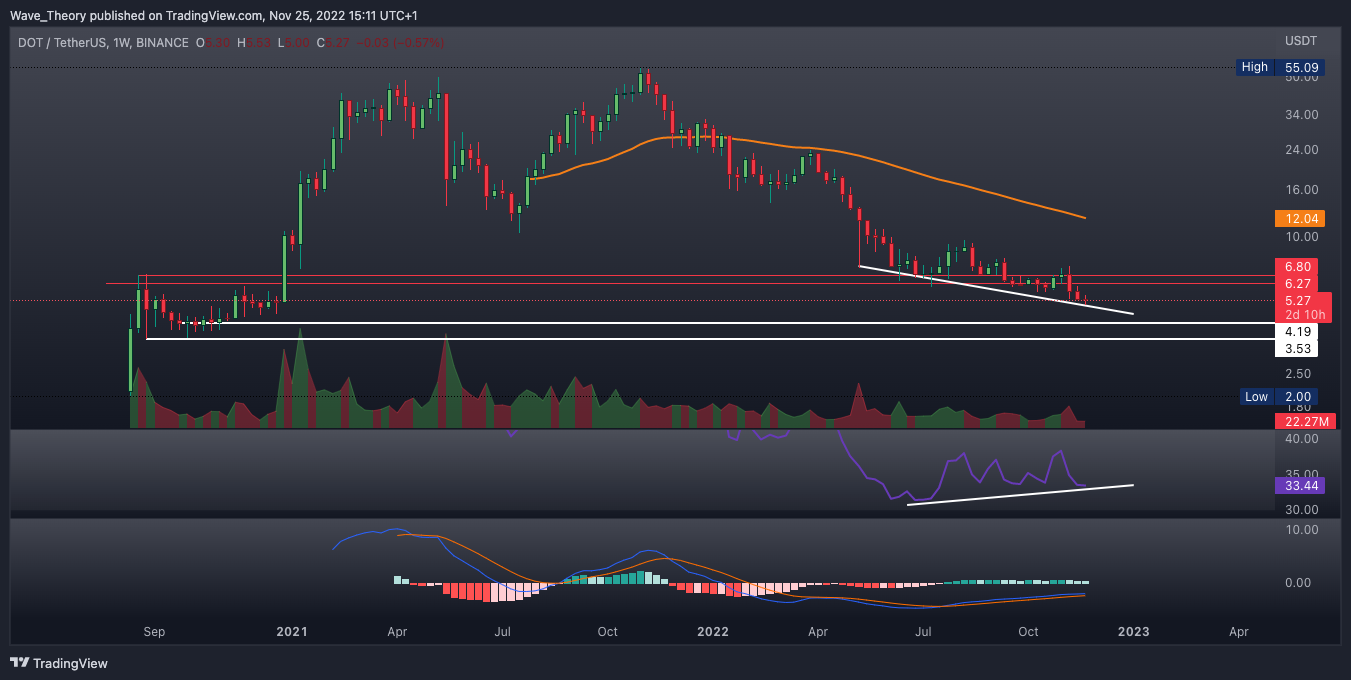The width and height of the screenshot is (1351, 680).
Task: Click the 2021 marker on time axis
Action: 291,632
